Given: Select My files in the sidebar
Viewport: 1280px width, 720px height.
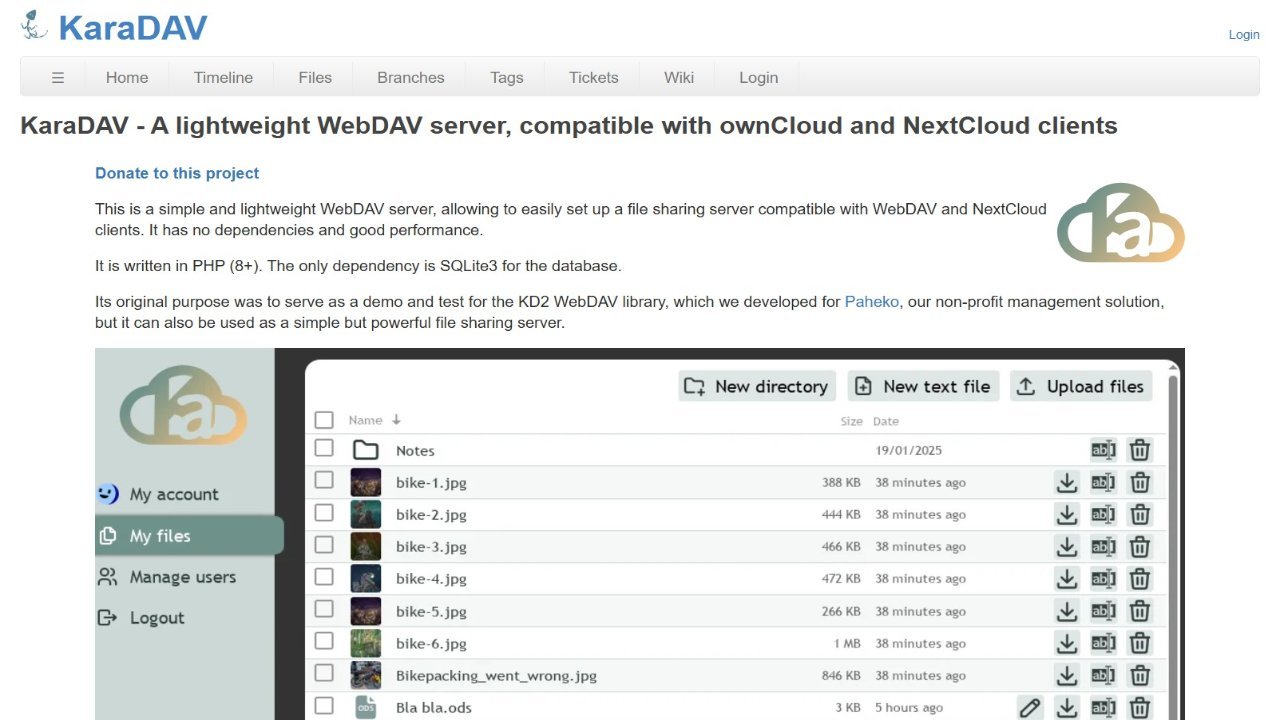Looking at the screenshot, I should 189,536.
